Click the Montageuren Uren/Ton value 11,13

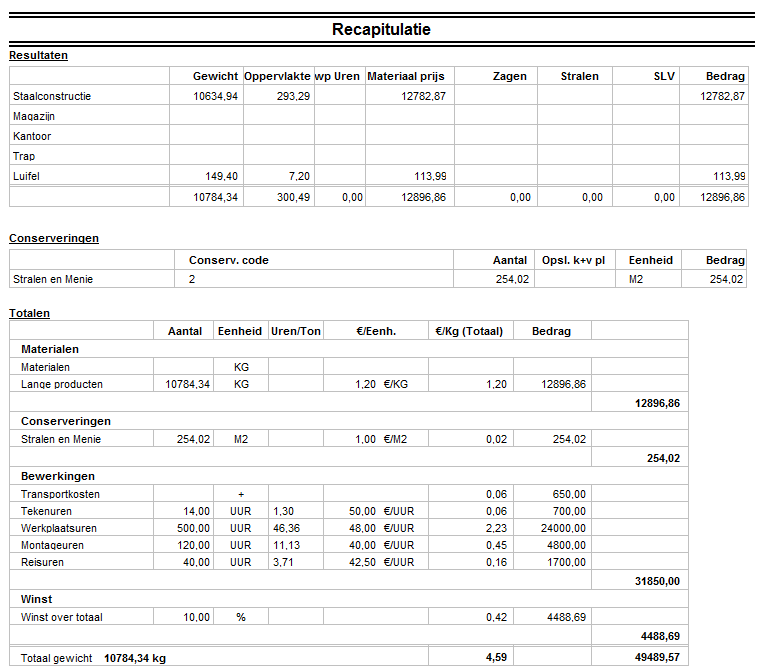point(286,545)
